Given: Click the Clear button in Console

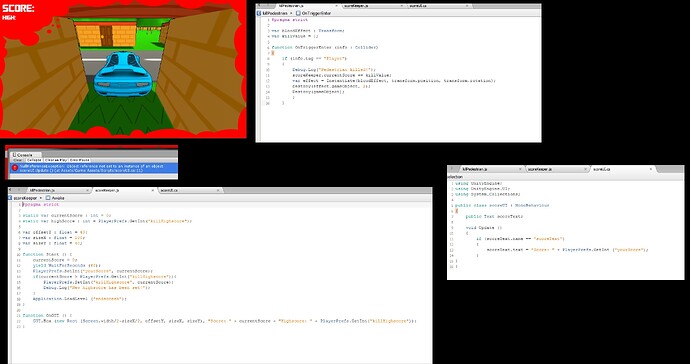Looking at the screenshot, I should coord(18,160).
